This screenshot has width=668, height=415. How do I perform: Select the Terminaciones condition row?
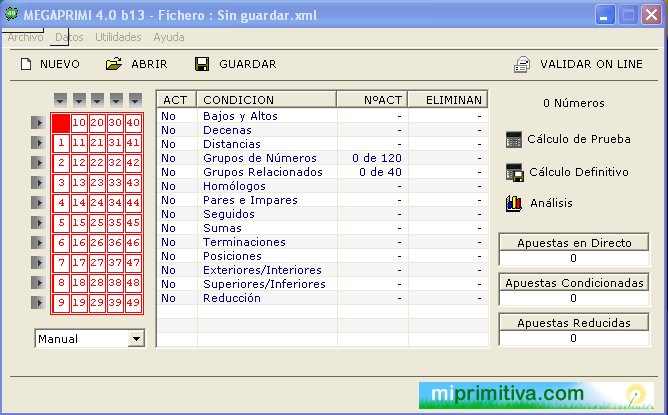click(x=322, y=242)
